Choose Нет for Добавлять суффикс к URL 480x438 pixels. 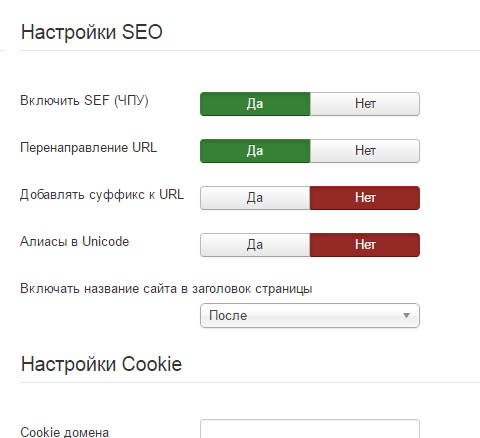pos(365,198)
